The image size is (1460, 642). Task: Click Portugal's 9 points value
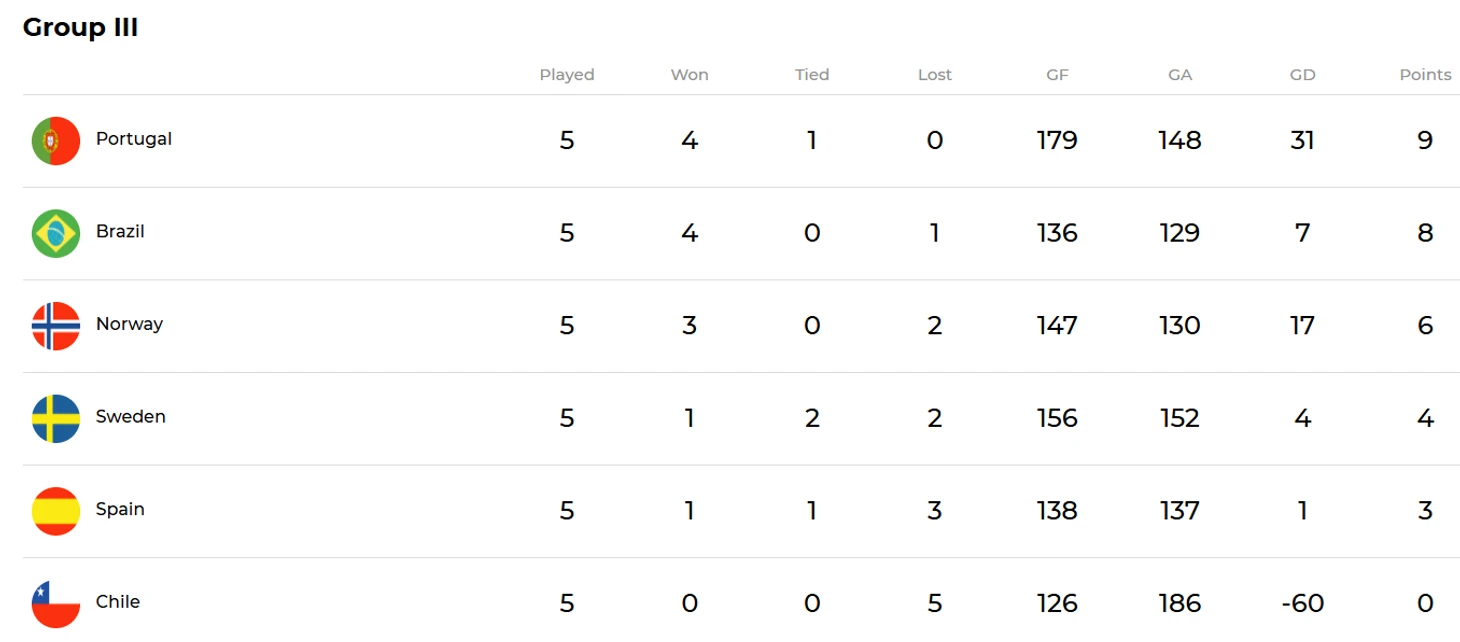tap(1425, 140)
